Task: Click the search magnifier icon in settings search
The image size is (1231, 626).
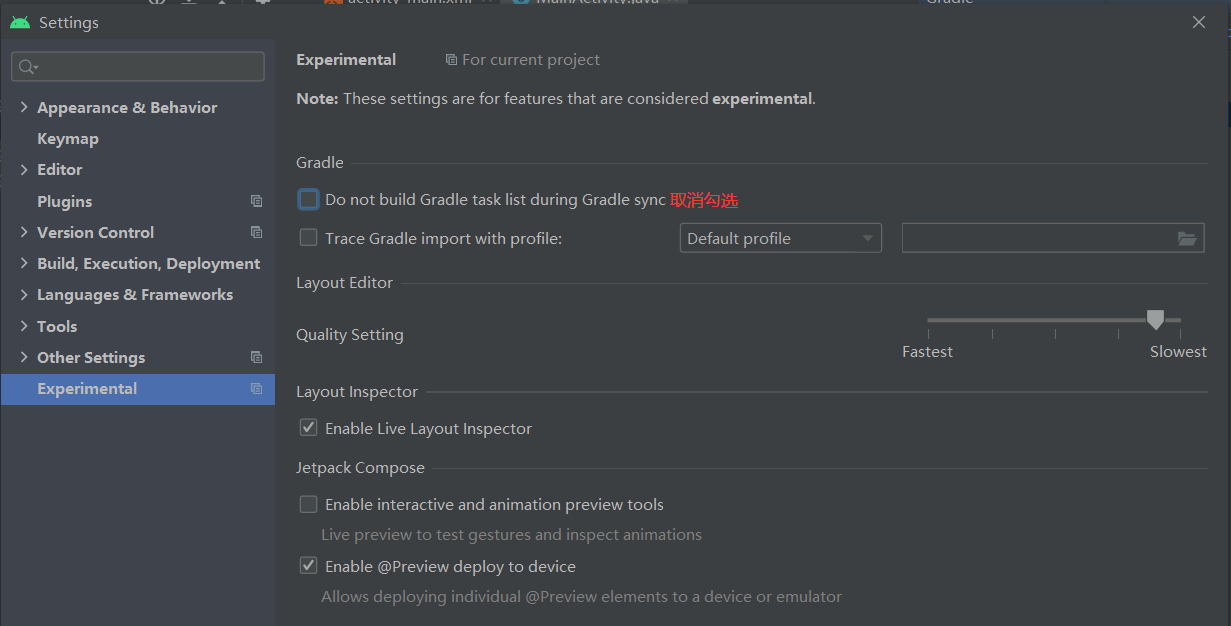Action: click(x=28, y=67)
